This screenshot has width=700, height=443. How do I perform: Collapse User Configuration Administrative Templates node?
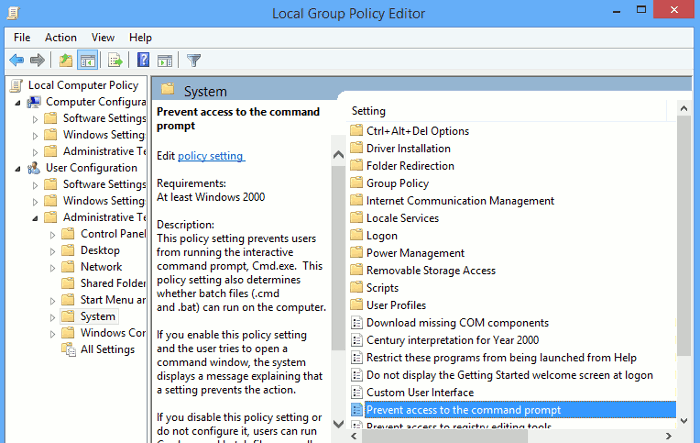click(35, 218)
